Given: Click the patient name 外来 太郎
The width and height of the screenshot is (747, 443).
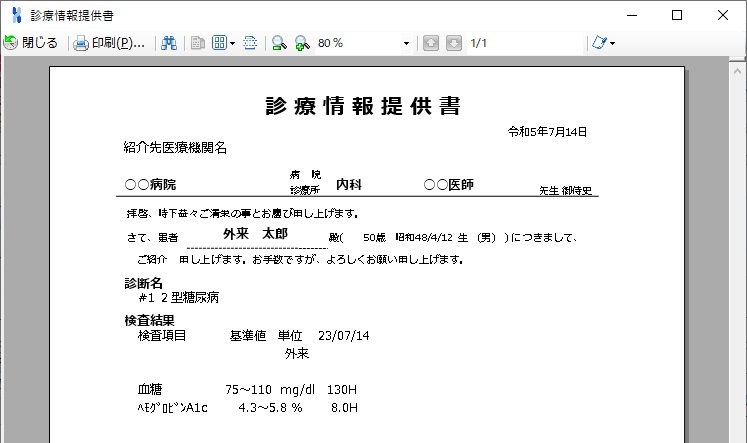Looking at the screenshot, I should click(x=255, y=233).
